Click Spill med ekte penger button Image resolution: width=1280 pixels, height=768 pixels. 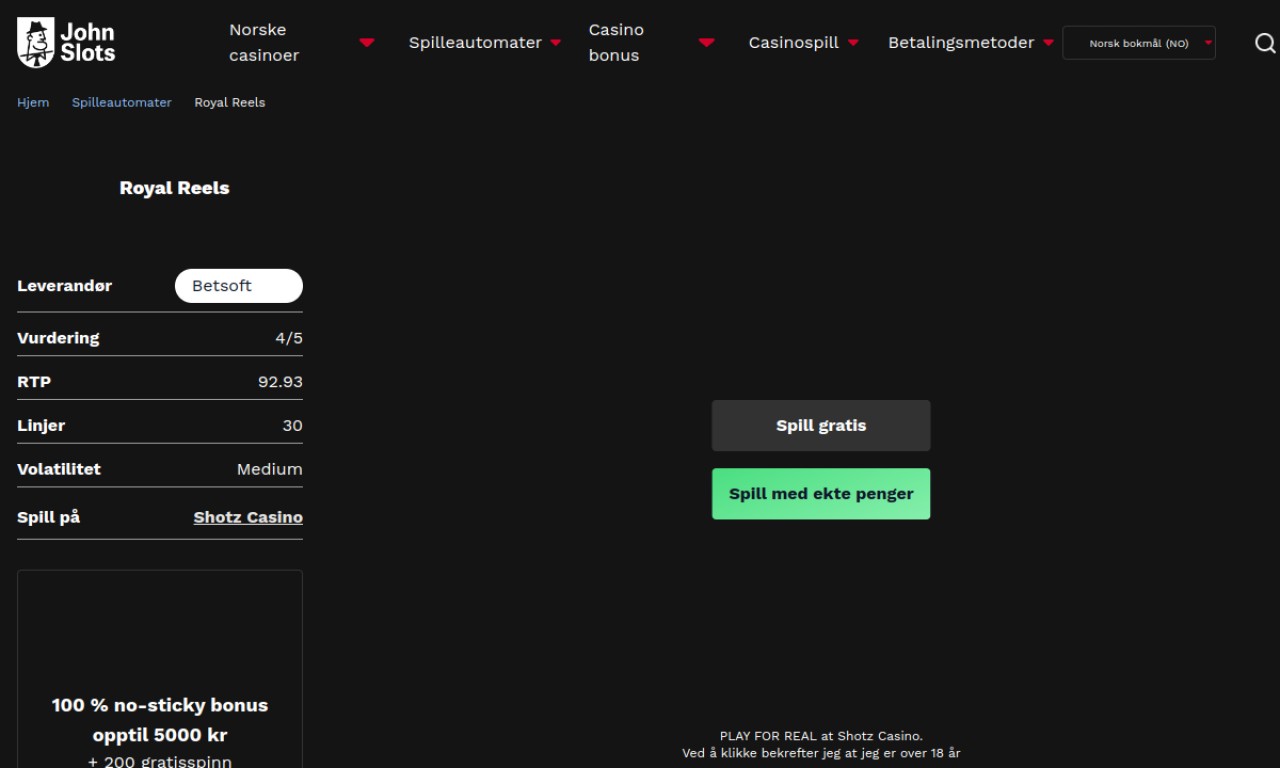[821, 494]
